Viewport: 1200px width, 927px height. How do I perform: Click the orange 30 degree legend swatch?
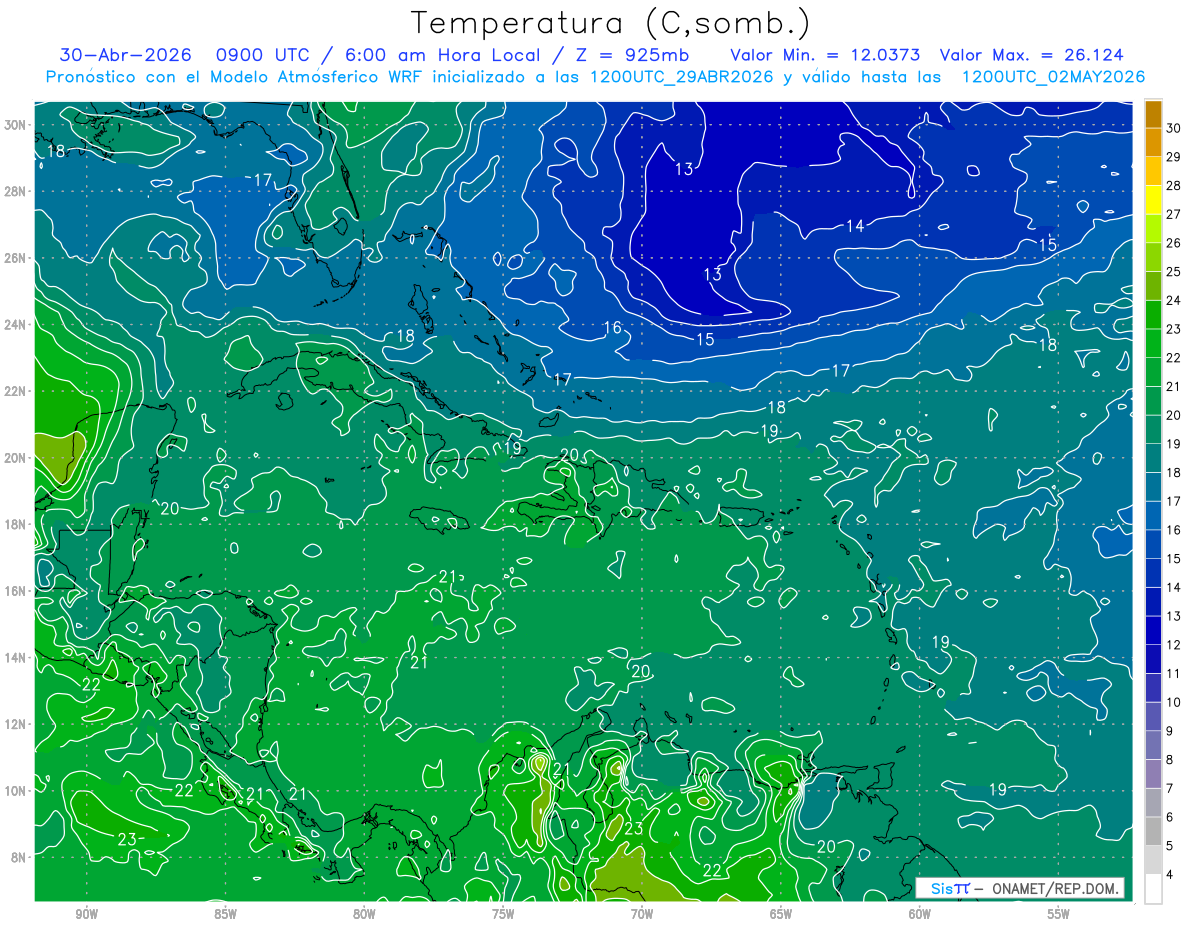coord(1153,114)
